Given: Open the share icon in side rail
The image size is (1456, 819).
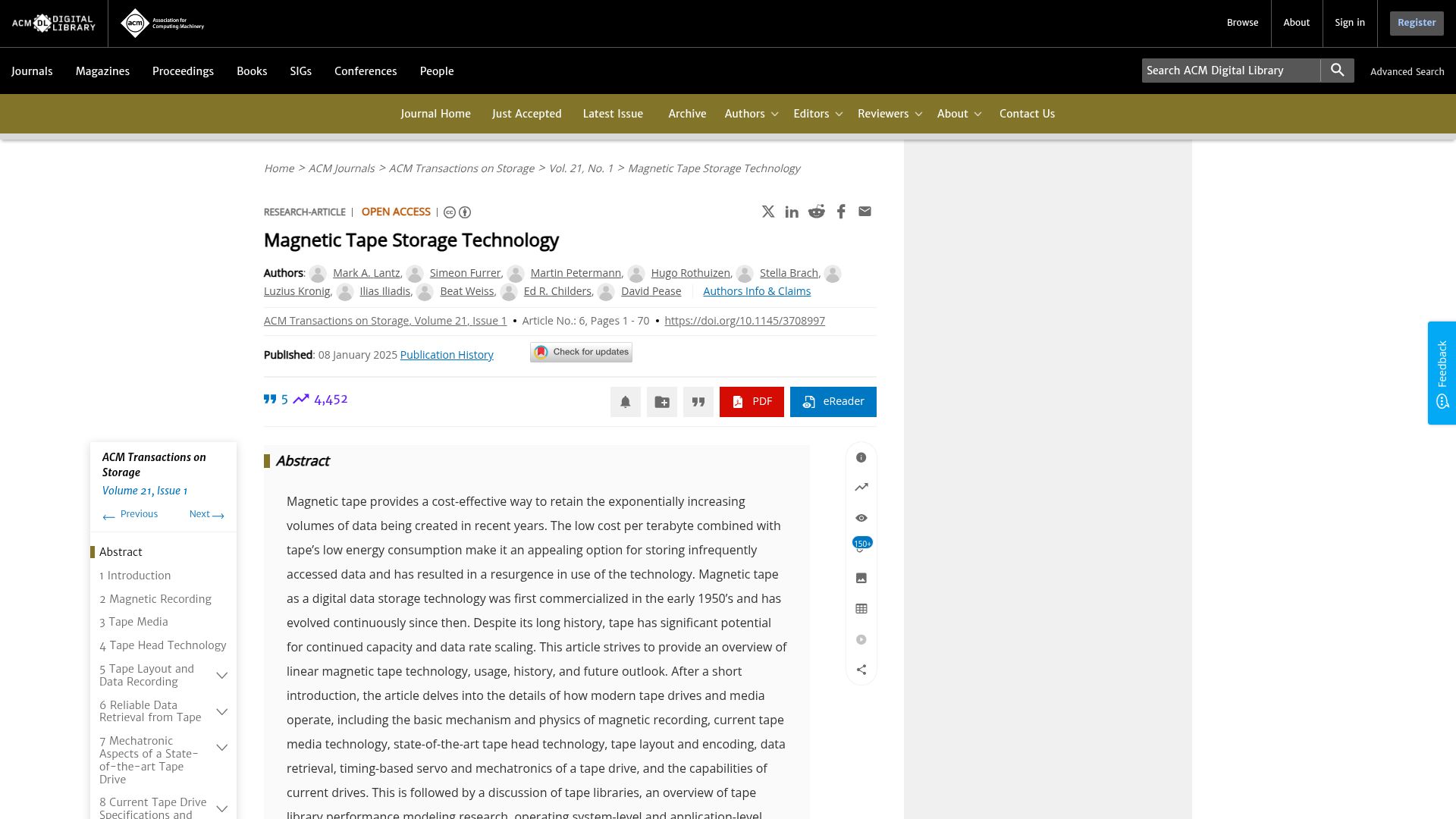Looking at the screenshot, I should pyautogui.click(x=861, y=670).
